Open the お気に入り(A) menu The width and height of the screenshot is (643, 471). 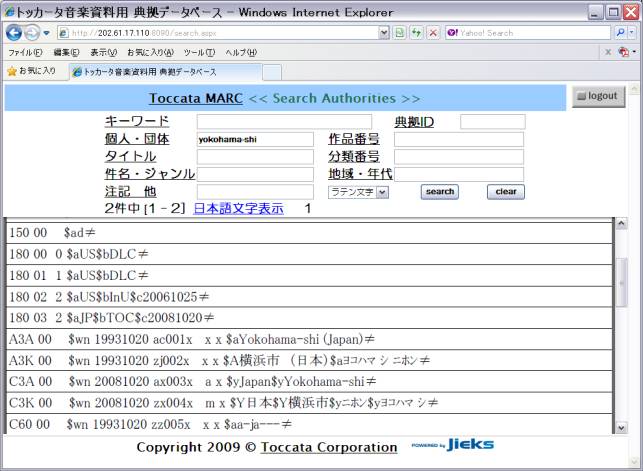pos(150,52)
